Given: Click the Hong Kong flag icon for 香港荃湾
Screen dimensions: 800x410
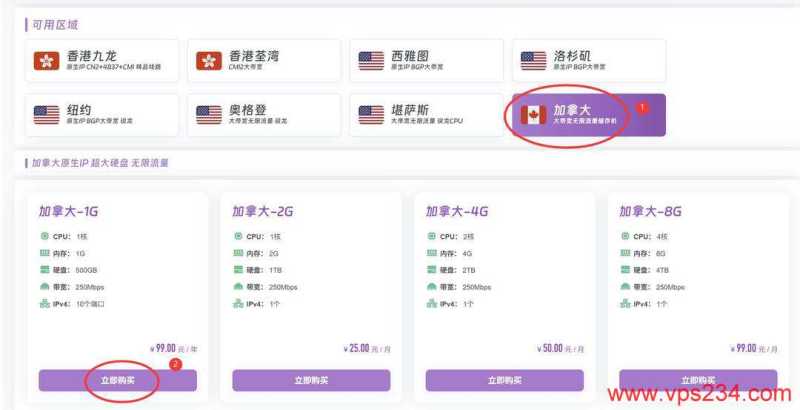Looking at the screenshot, I should tap(209, 61).
